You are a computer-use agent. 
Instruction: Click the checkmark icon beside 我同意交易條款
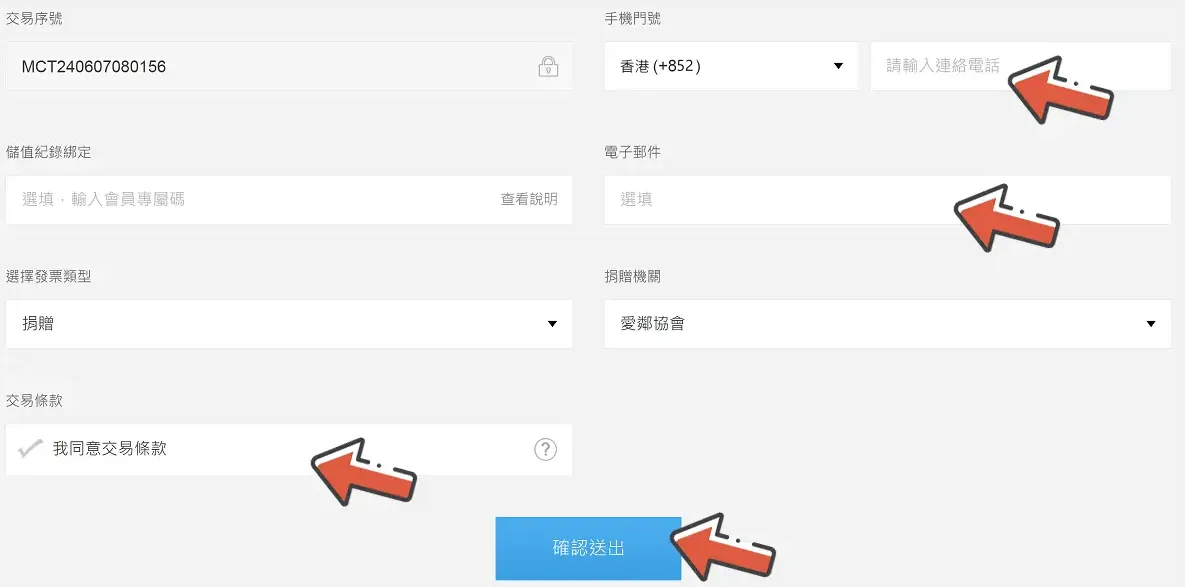29,449
